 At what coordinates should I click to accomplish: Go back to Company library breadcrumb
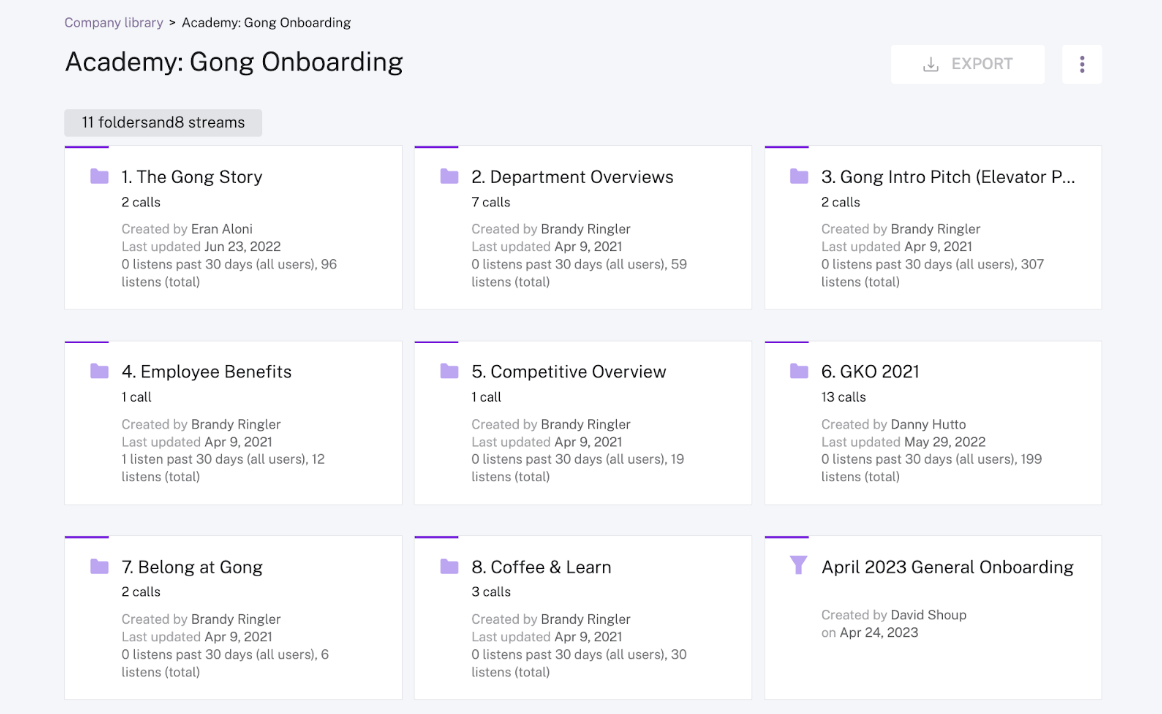point(113,22)
